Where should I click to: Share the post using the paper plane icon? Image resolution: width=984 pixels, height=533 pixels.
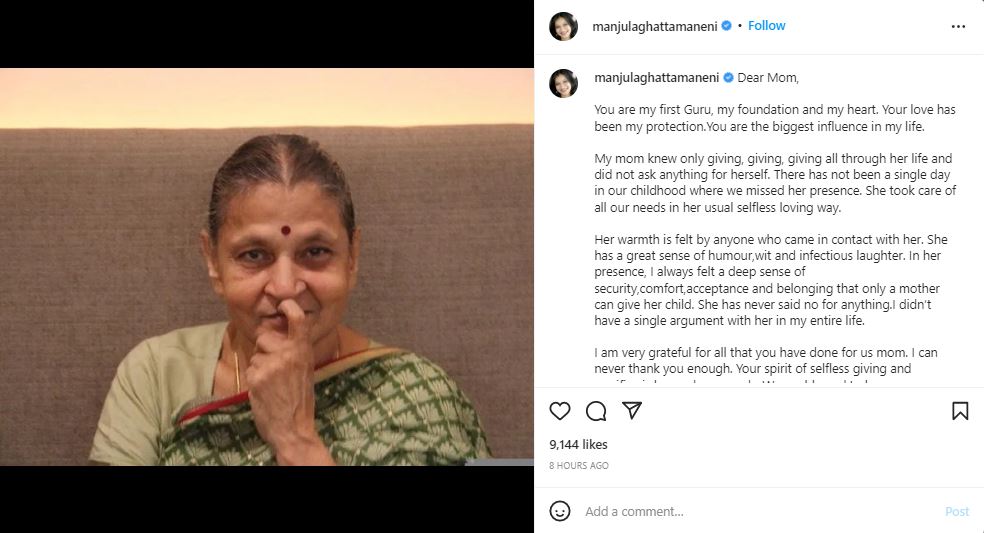pyautogui.click(x=632, y=411)
